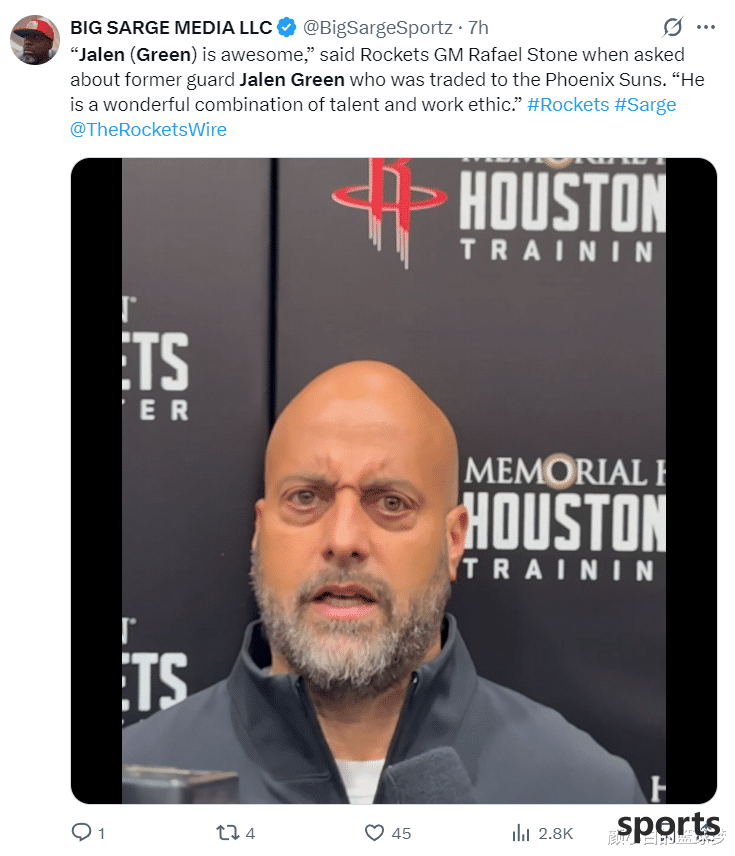
Task: Open the #Rockets hashtag
Action: tap(568, 104)
